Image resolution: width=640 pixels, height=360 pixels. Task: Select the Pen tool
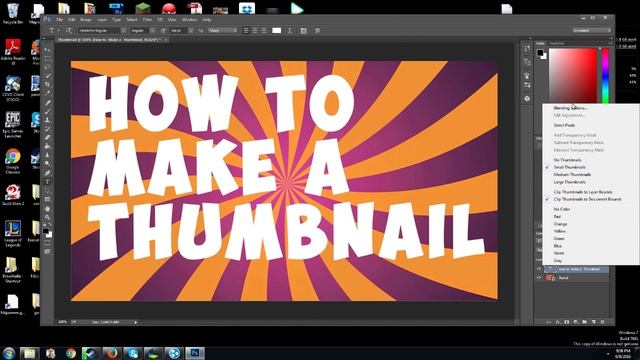click(x=47, y=173)
